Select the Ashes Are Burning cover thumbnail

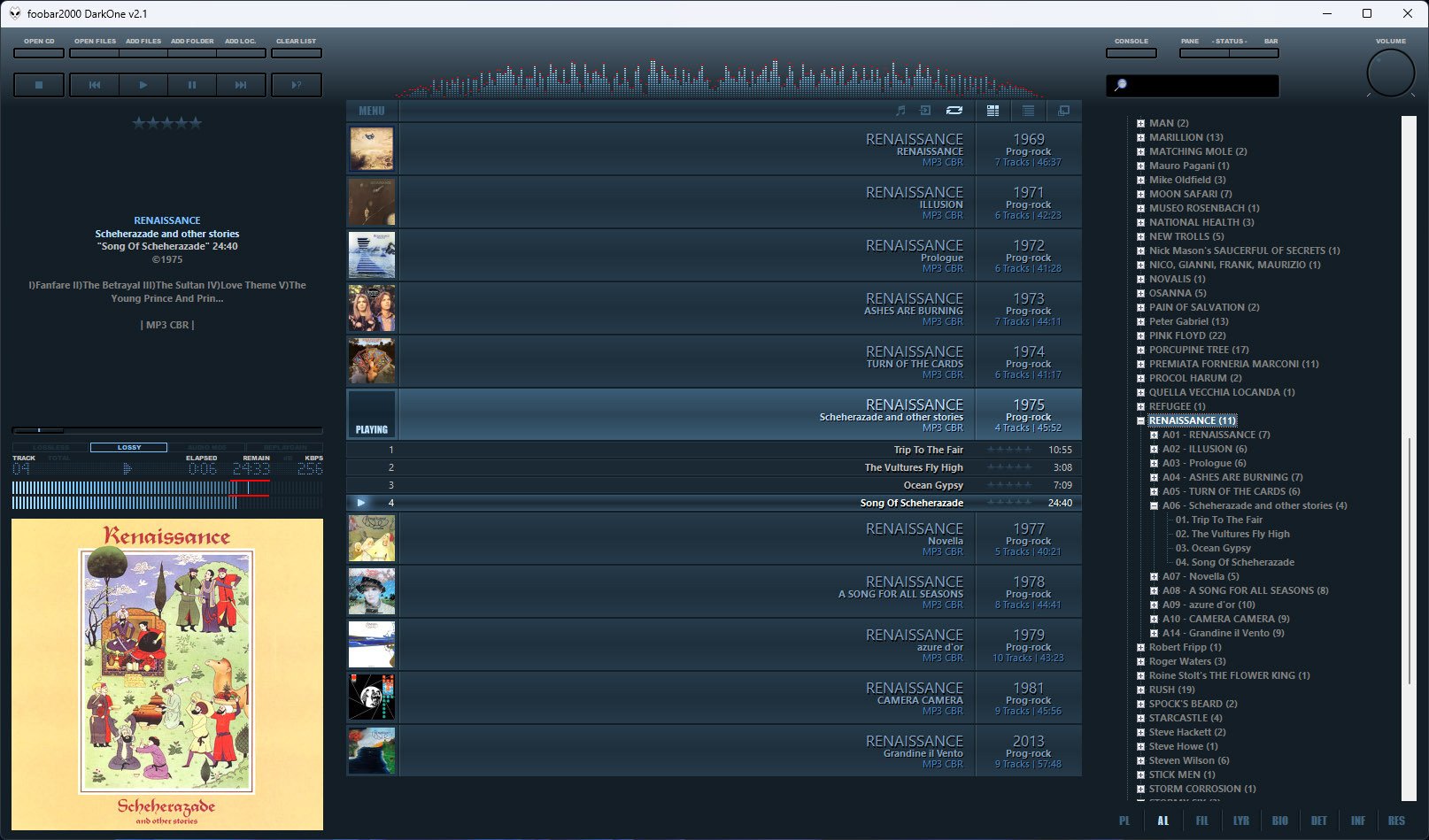pos(372,308)
